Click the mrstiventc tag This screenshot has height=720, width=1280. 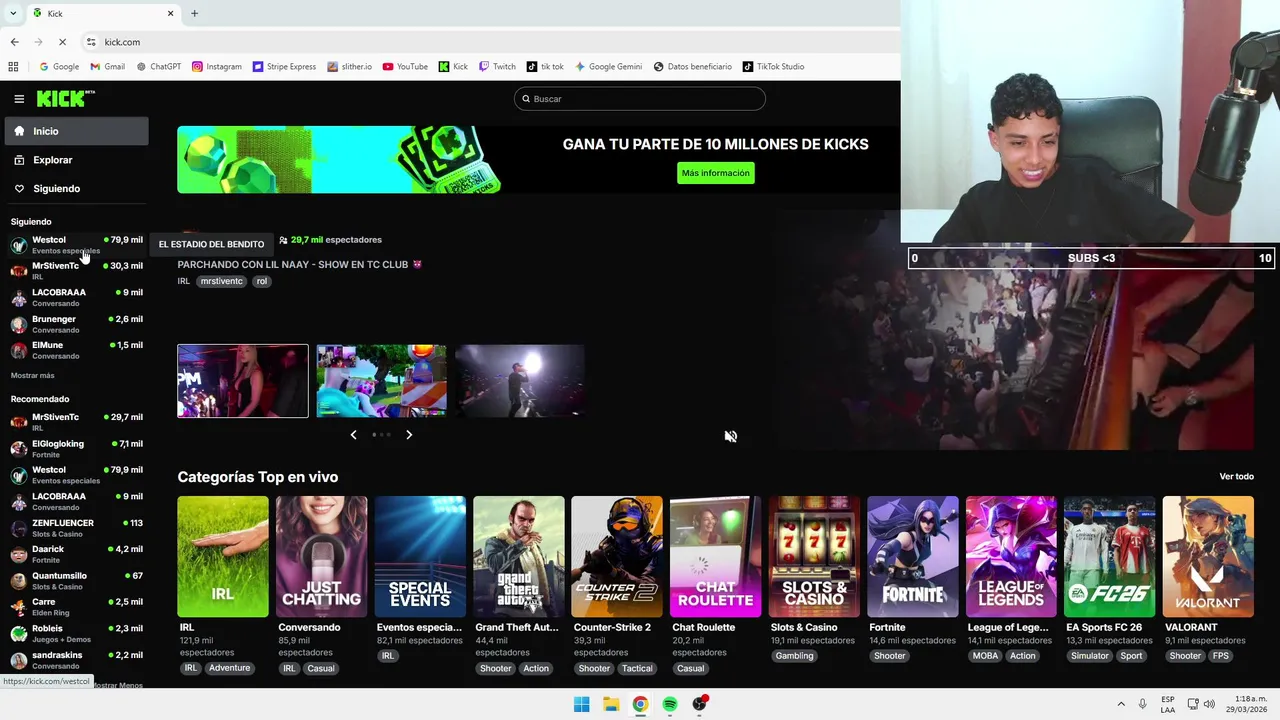(x=222, y=281)
